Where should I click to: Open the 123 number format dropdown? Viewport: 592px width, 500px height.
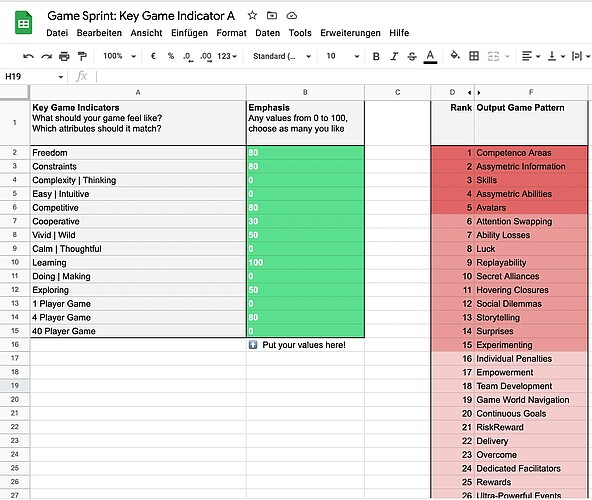[227, 56]
